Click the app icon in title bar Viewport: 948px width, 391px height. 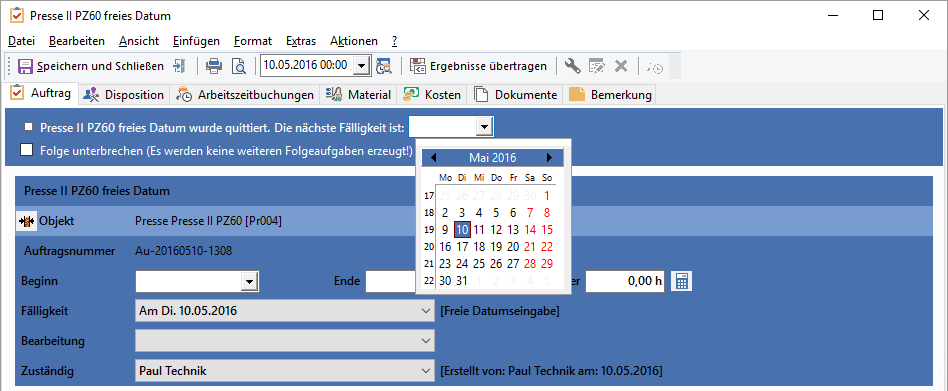[18, 15]
